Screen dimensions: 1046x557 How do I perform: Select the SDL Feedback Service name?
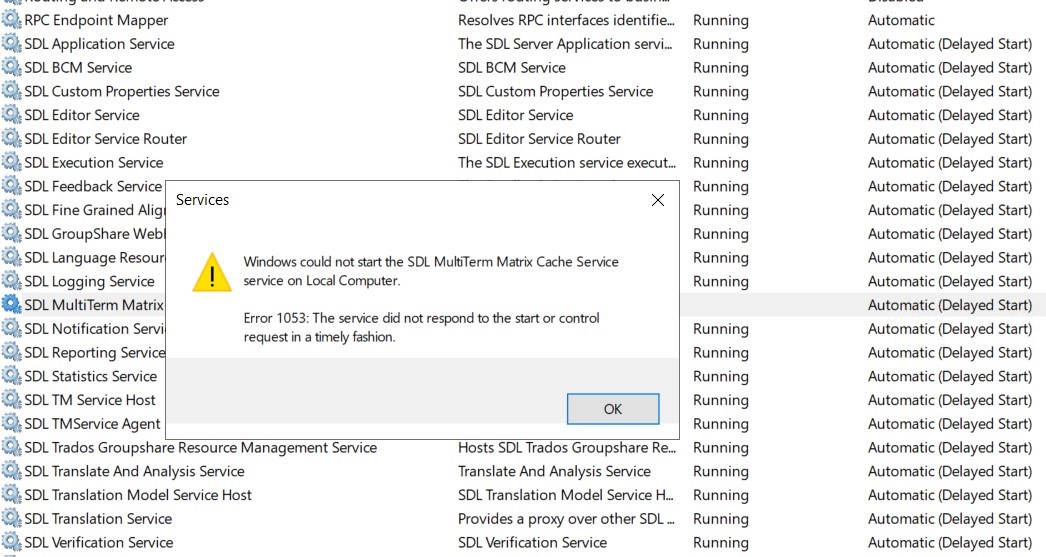tap(93, 186)
